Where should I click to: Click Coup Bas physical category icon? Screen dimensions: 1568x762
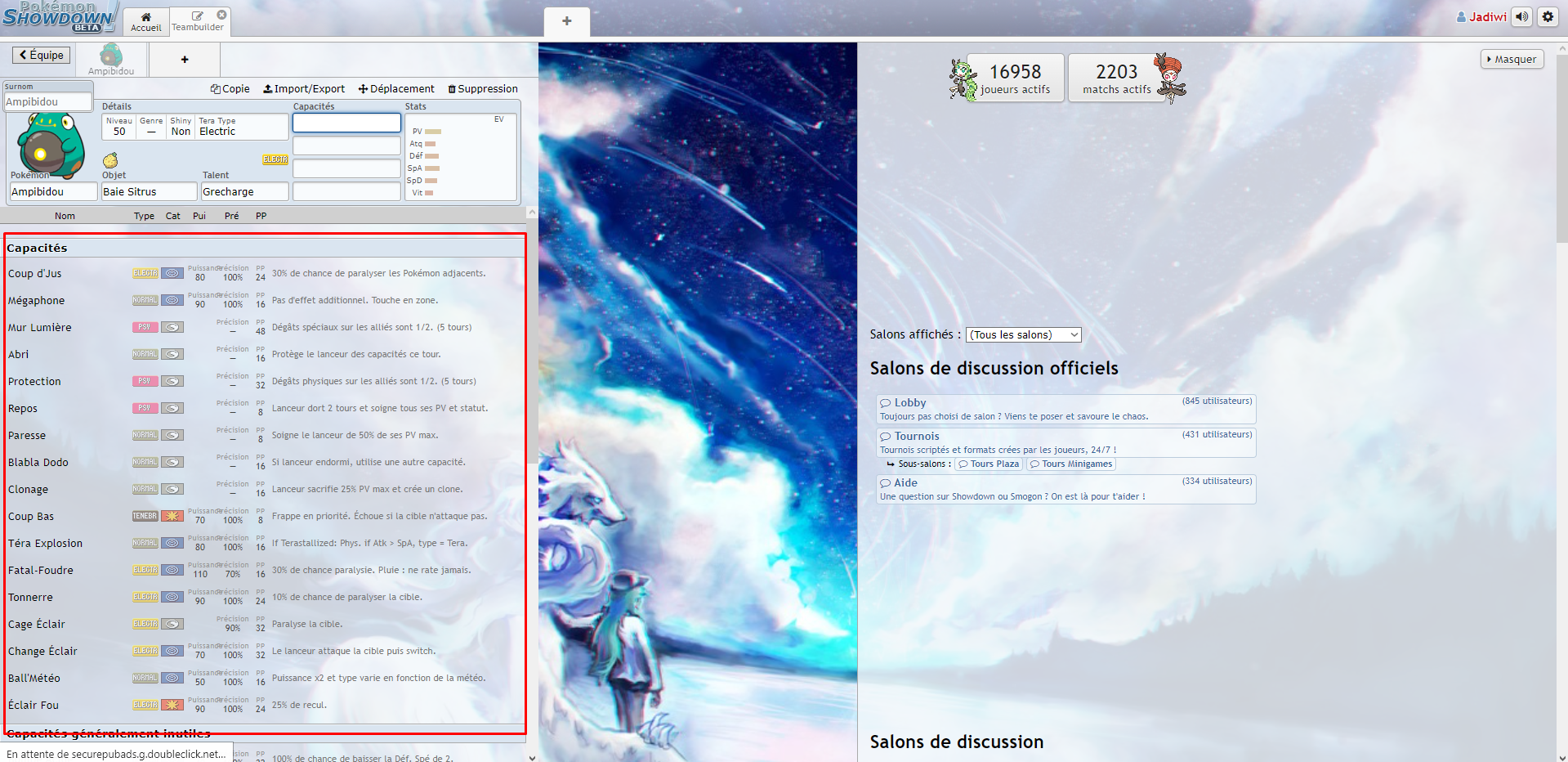[172, 516]
